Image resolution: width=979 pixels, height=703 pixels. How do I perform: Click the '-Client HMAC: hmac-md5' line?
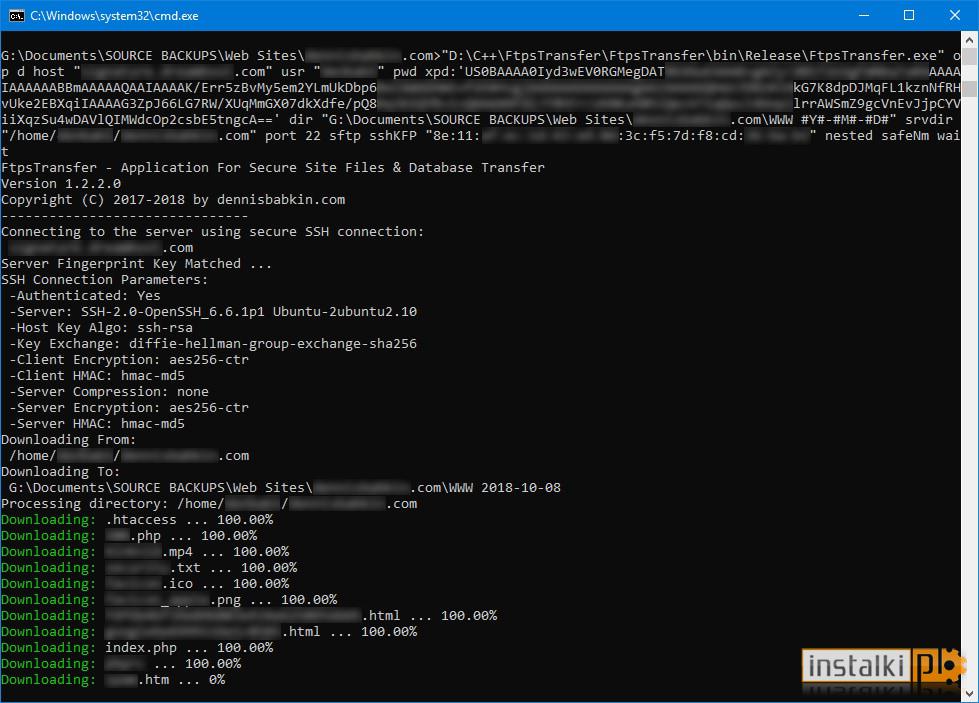pos(97,376)
